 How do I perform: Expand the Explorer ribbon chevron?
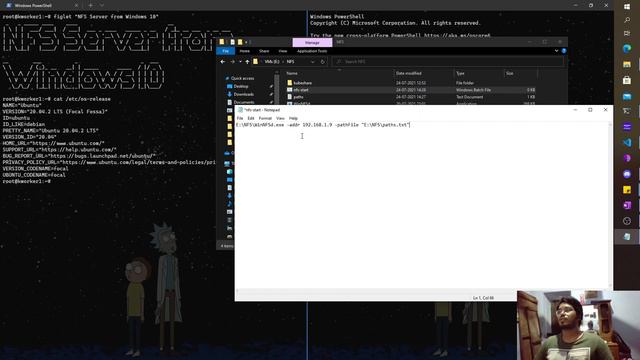556,51
